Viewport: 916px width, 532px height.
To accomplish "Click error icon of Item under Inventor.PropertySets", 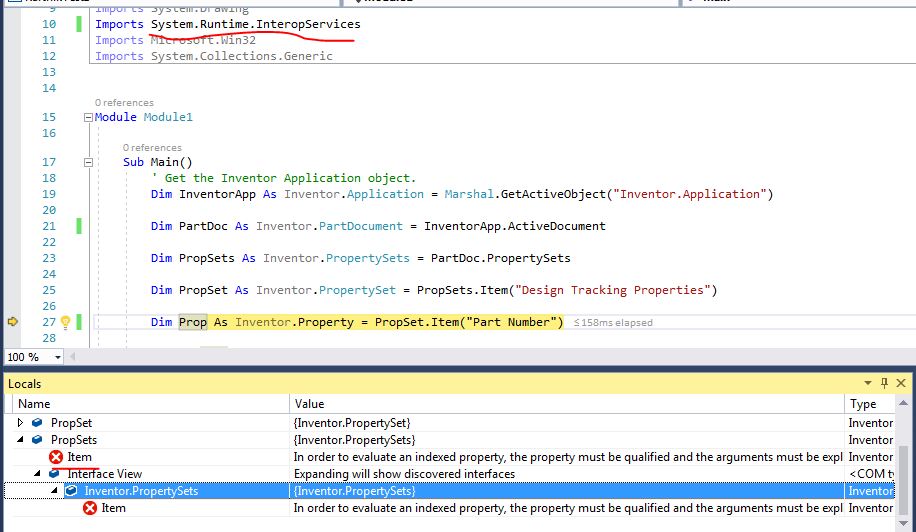I will point(89,508).
